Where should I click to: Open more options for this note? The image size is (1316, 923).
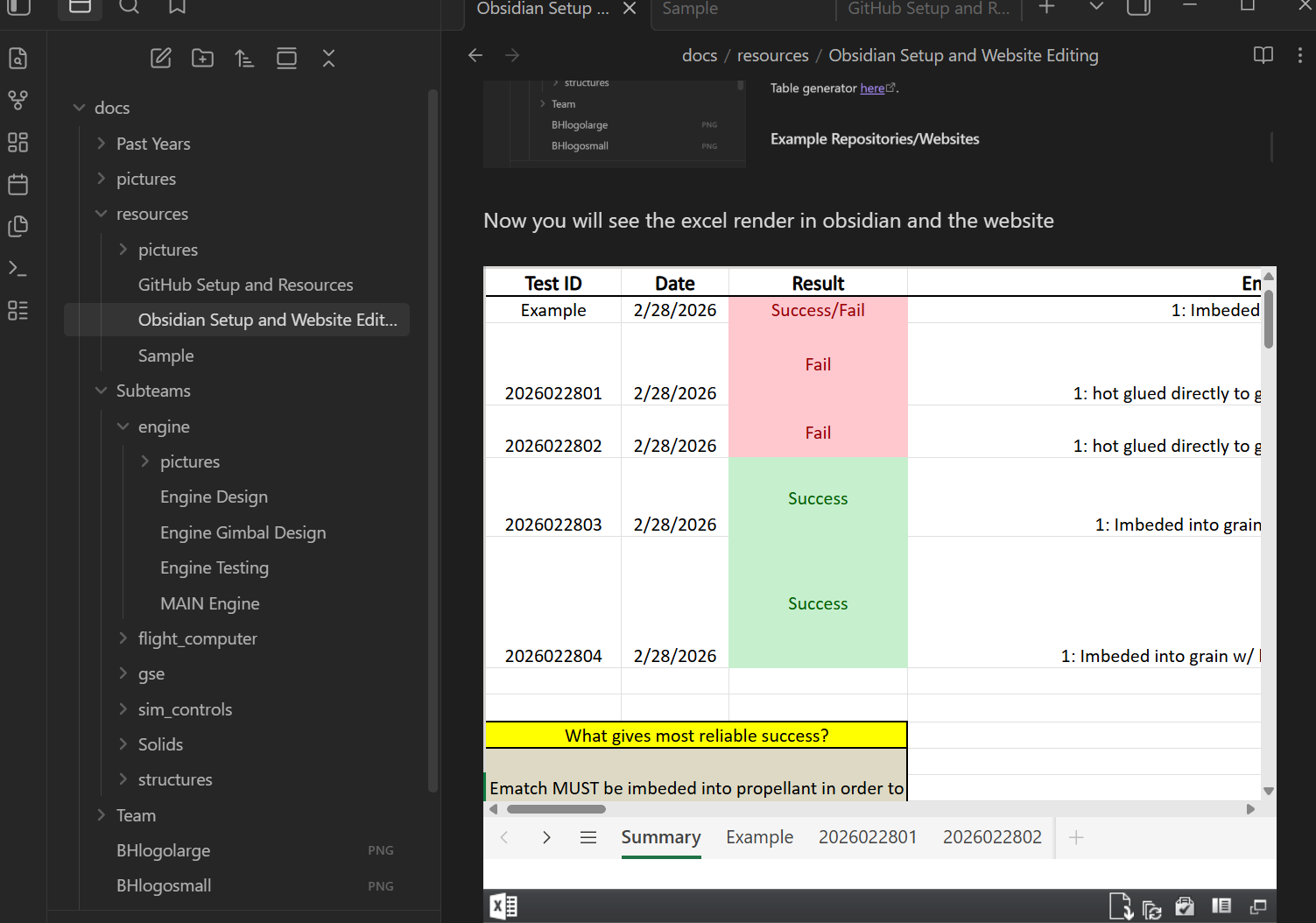1299,55
